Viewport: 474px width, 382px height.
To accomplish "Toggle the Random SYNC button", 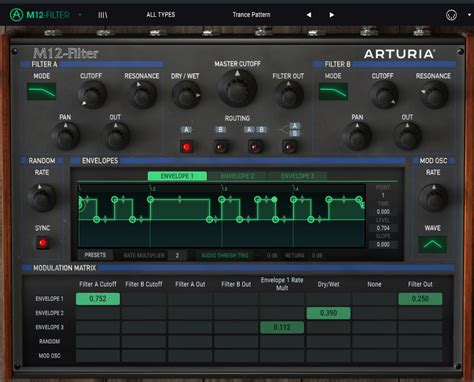I will 42,243.
